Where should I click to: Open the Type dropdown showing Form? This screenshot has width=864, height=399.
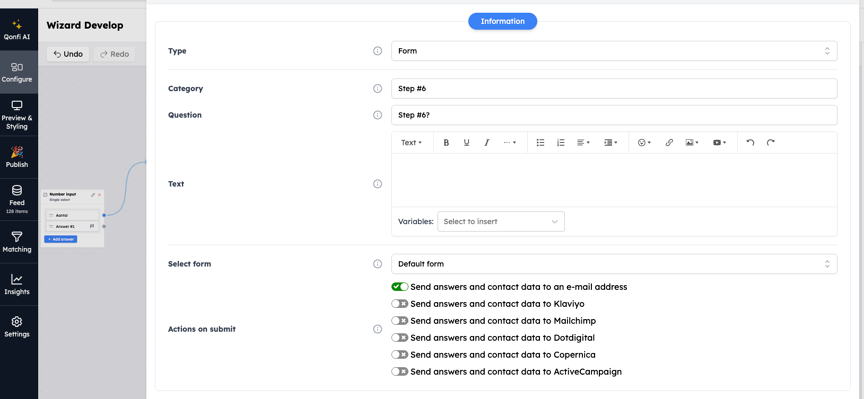(x=614, y=51)
